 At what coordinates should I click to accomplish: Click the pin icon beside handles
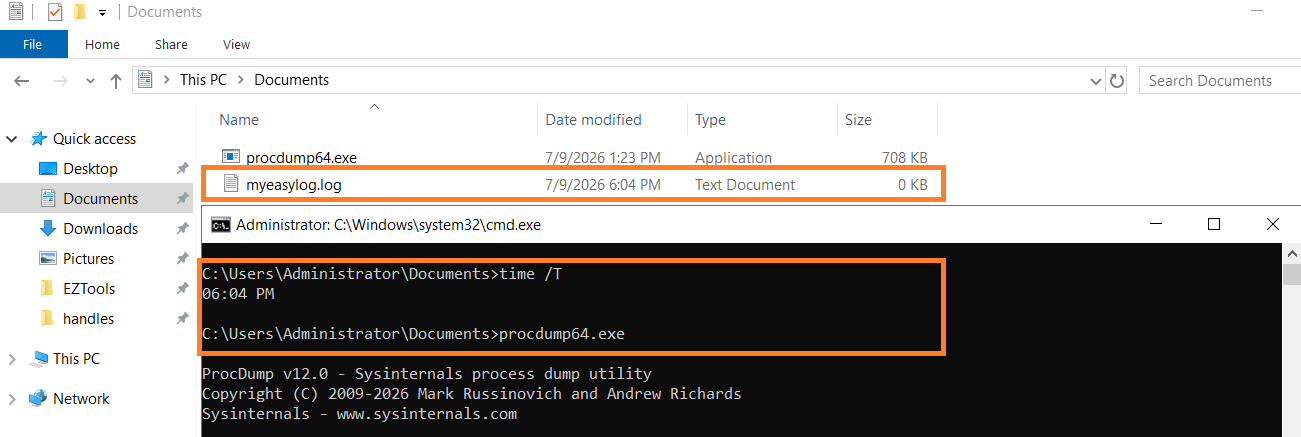click(x=182, y=319)
